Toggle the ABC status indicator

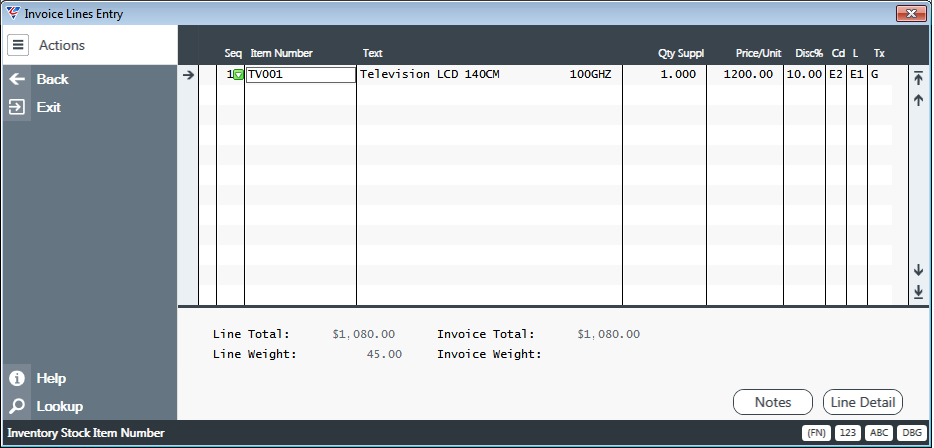click(879, 433)
